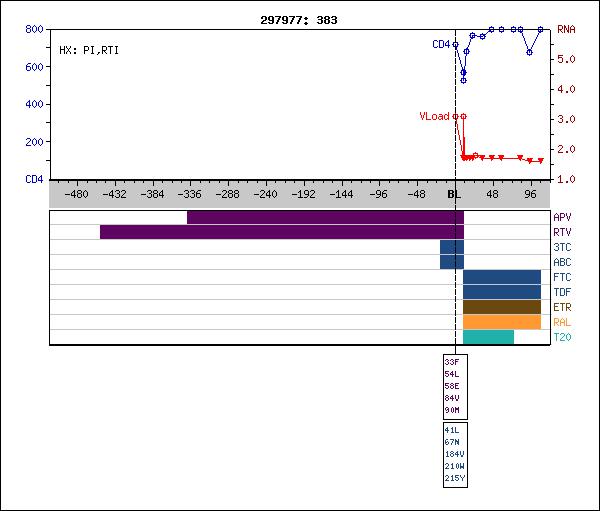Click the red RNA axis title
The image size is (600, 511).
(566, 30)
